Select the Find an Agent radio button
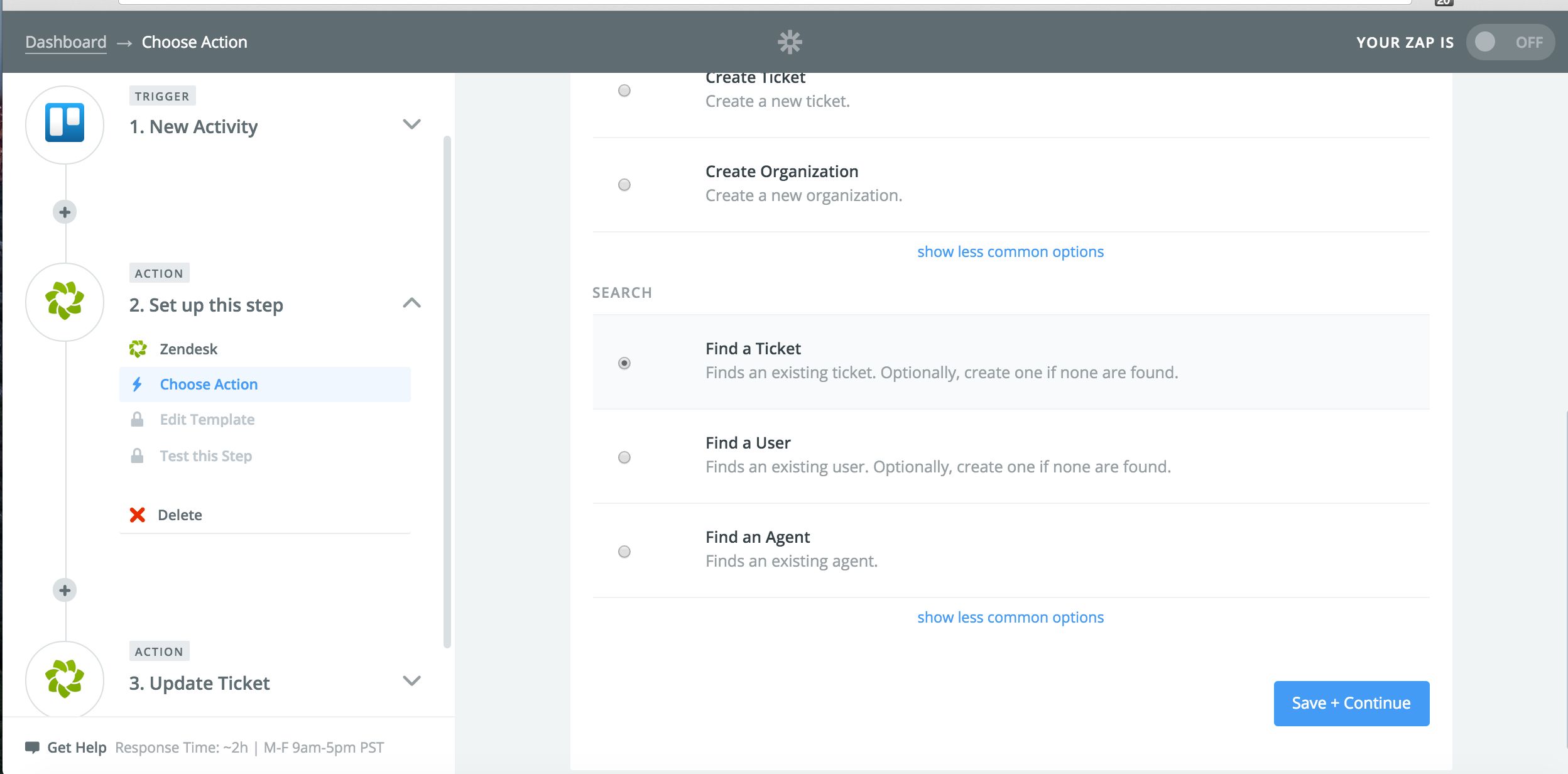Viewport: 1568px width, 774px height. coord(624,552)
